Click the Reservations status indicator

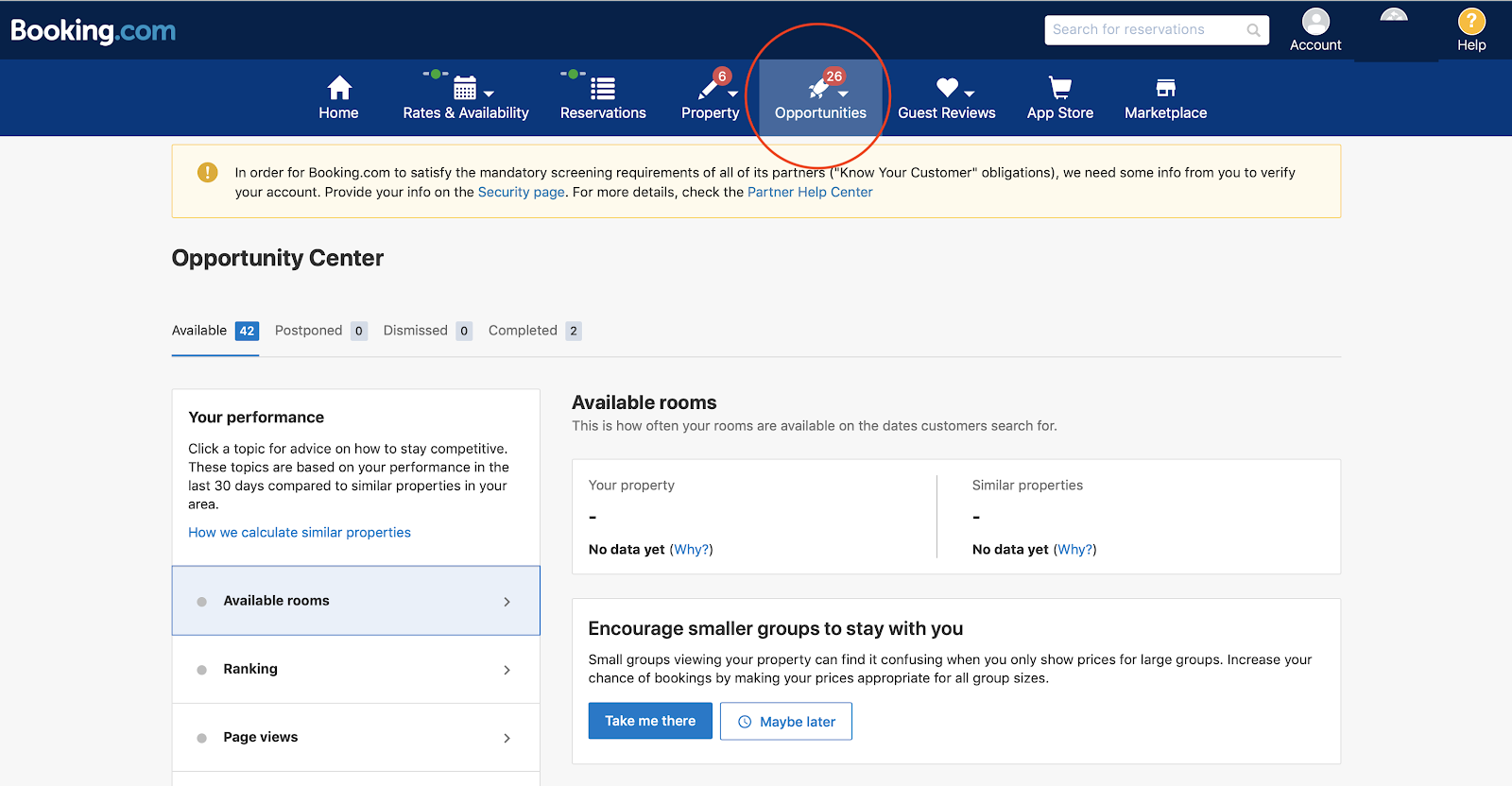[x=574, y=74]
